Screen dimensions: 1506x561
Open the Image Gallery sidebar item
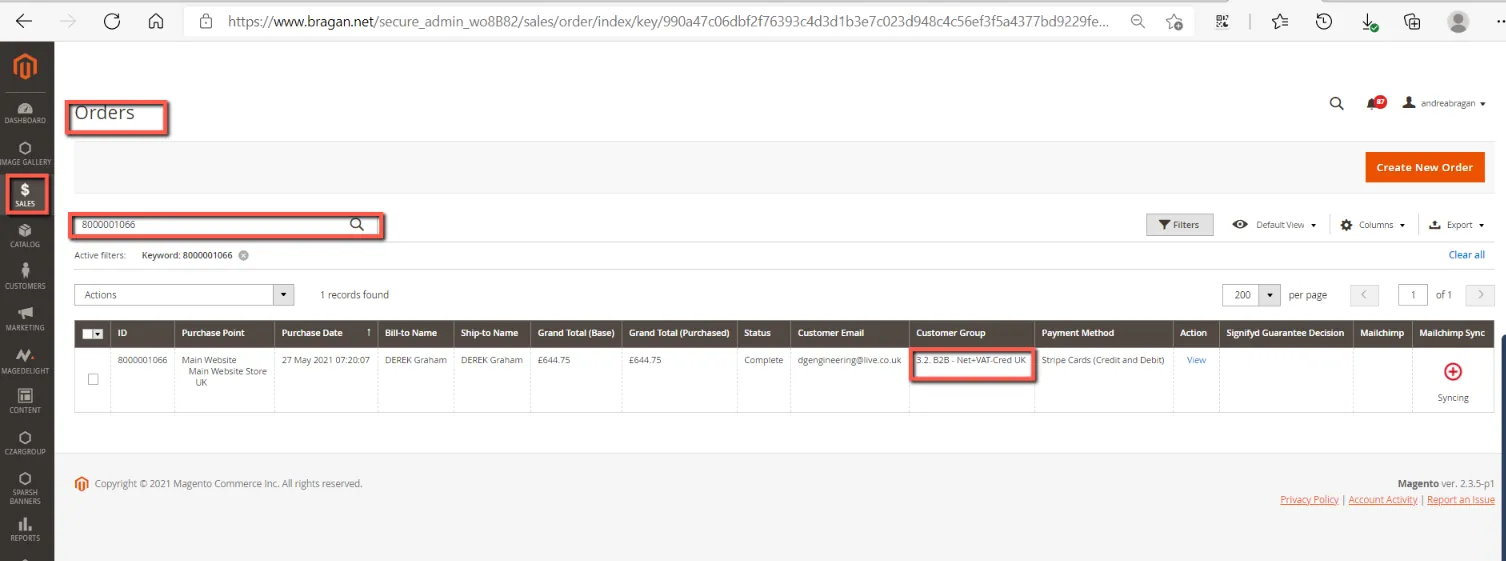[25, 153]
